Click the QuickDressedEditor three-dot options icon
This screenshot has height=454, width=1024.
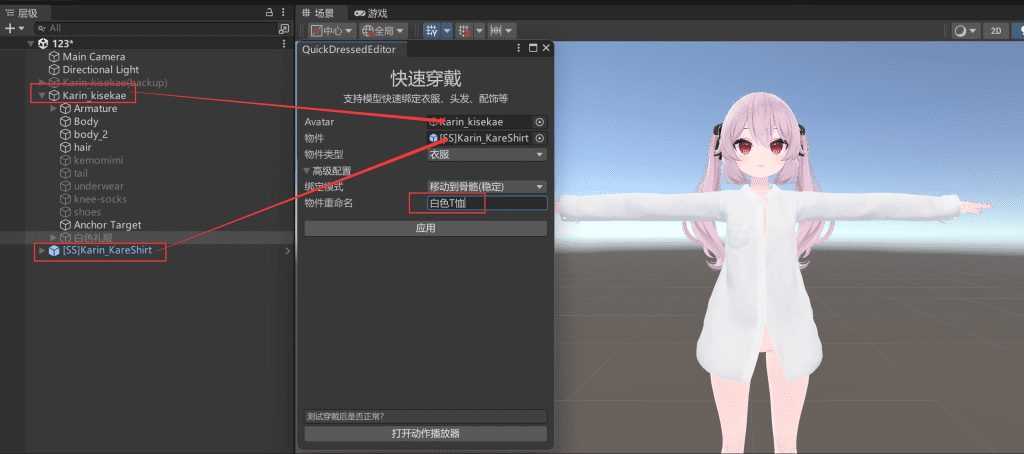click(518, 48)
